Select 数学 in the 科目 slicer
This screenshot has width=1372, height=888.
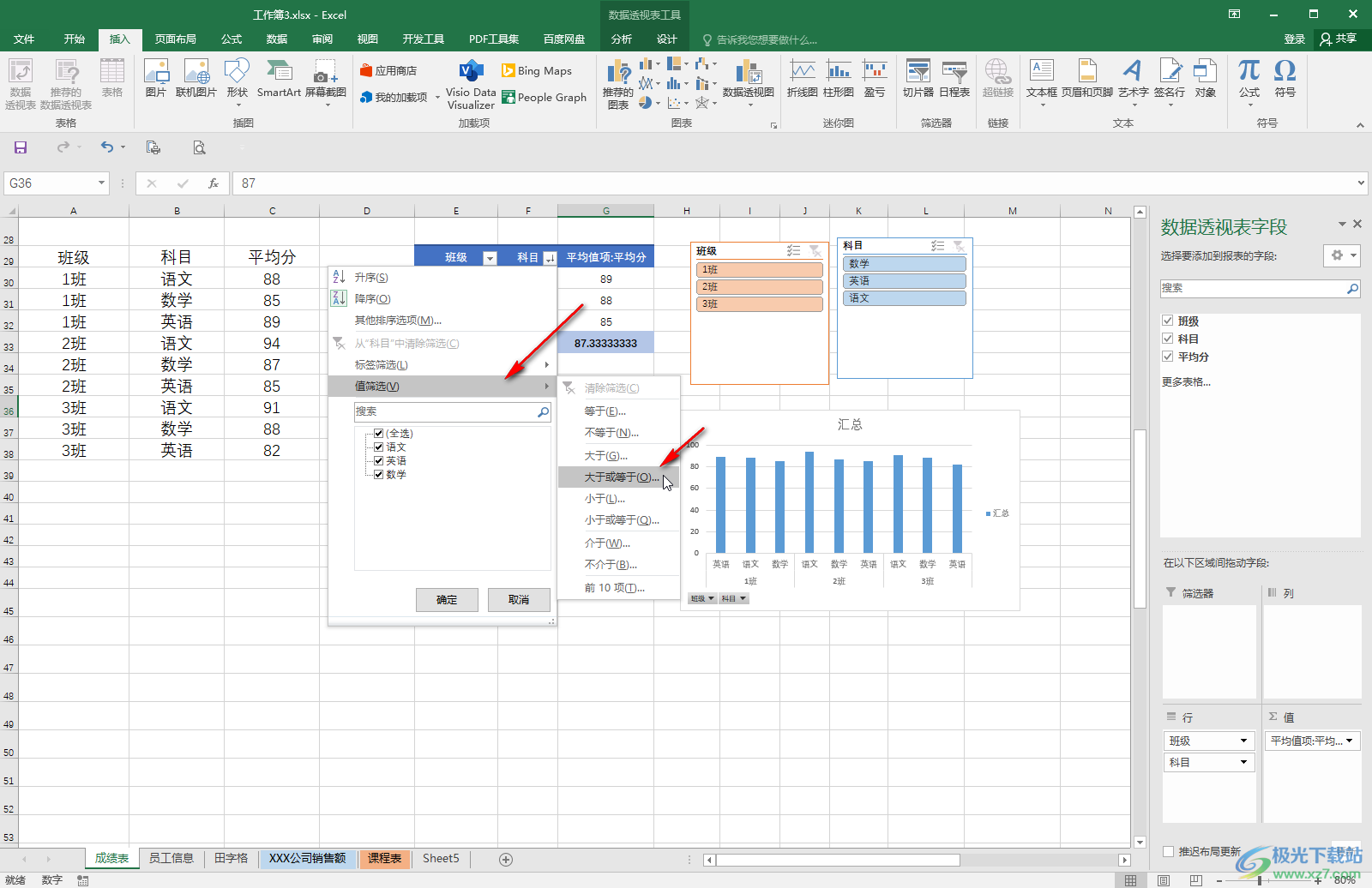pos(905,264)
